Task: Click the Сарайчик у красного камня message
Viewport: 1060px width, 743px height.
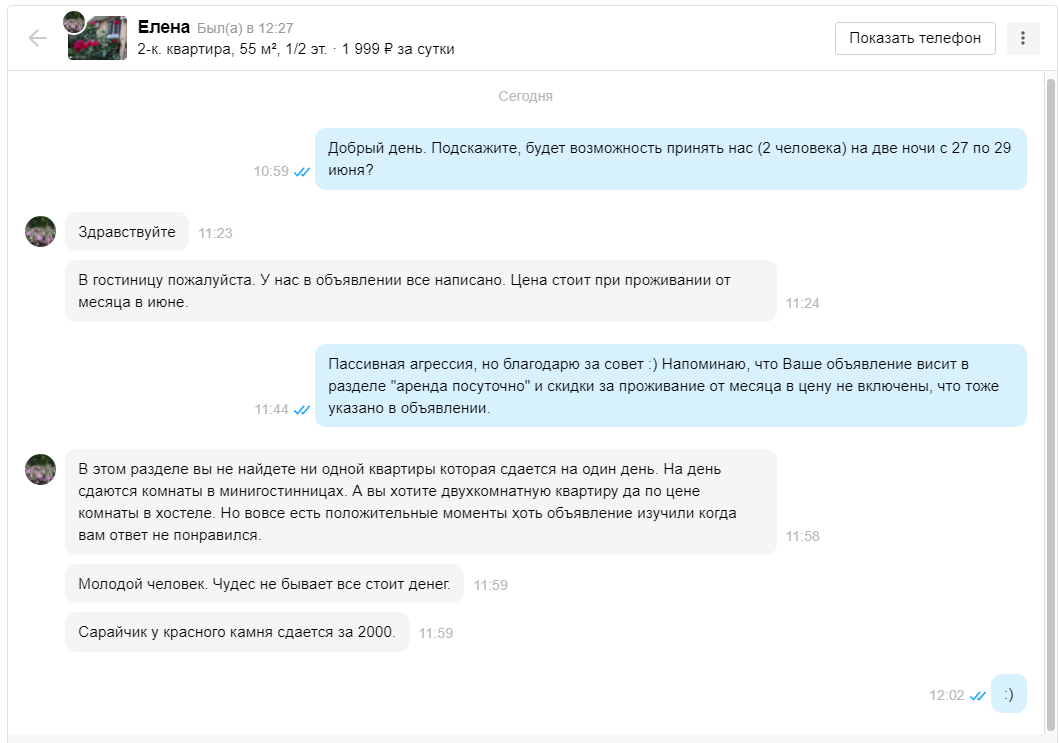Action: [237, 632]
